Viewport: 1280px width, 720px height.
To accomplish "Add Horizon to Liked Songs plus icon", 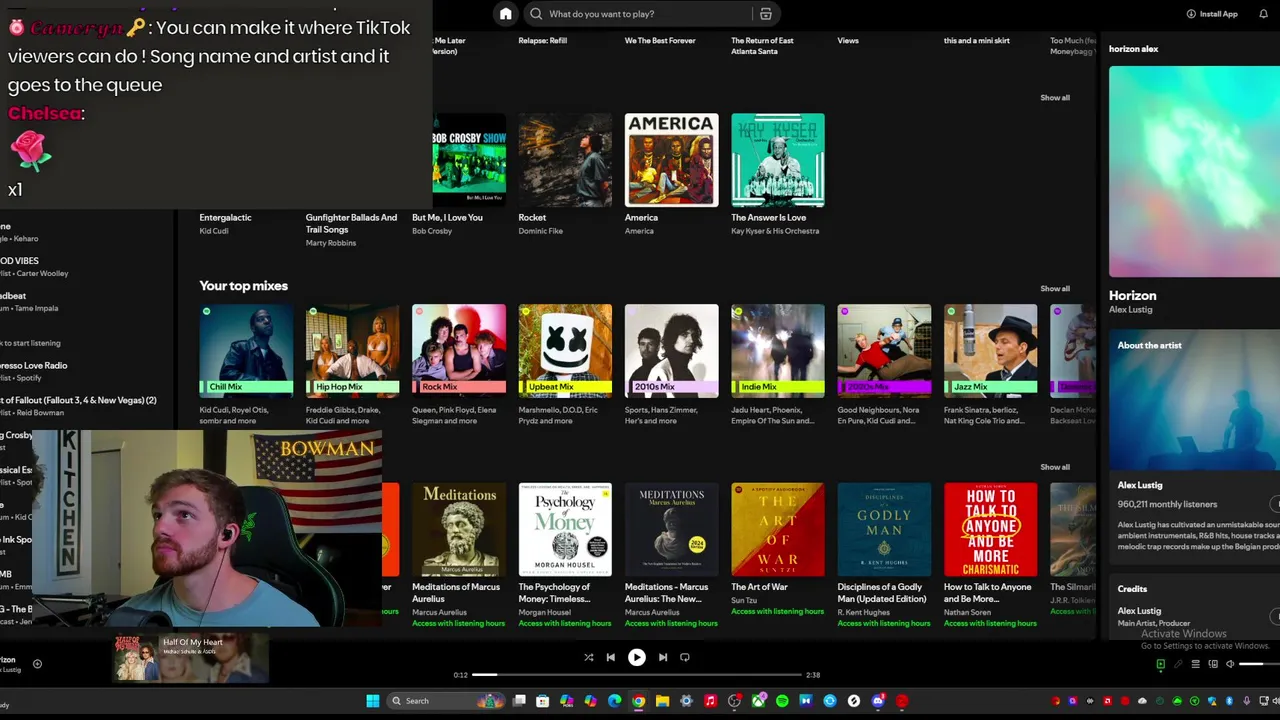I will pyautogui.click(x=37, y=663).
